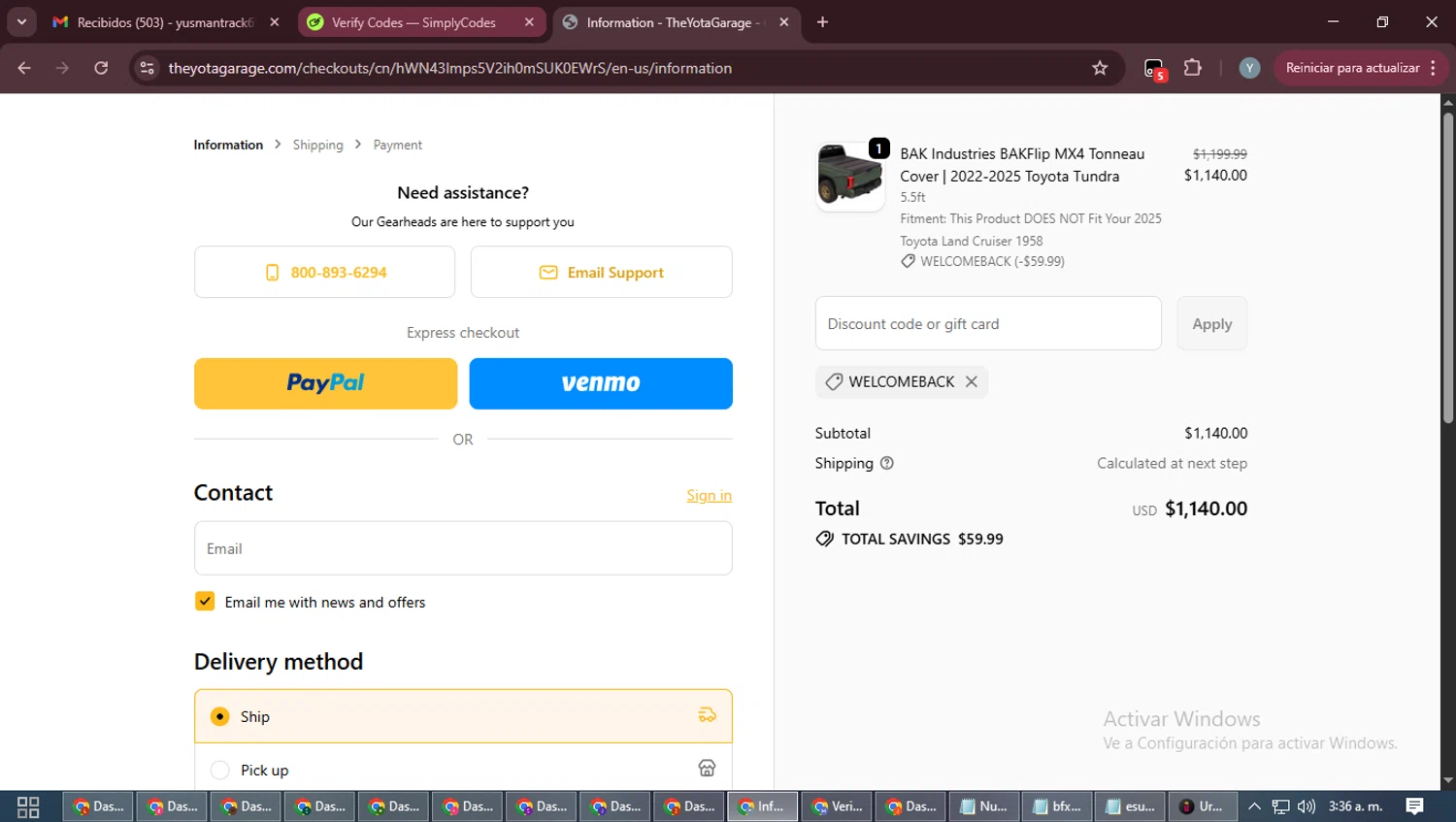Check out with PayPal
This screenshot has height=822, width=1456.
(x=325, y=383)
